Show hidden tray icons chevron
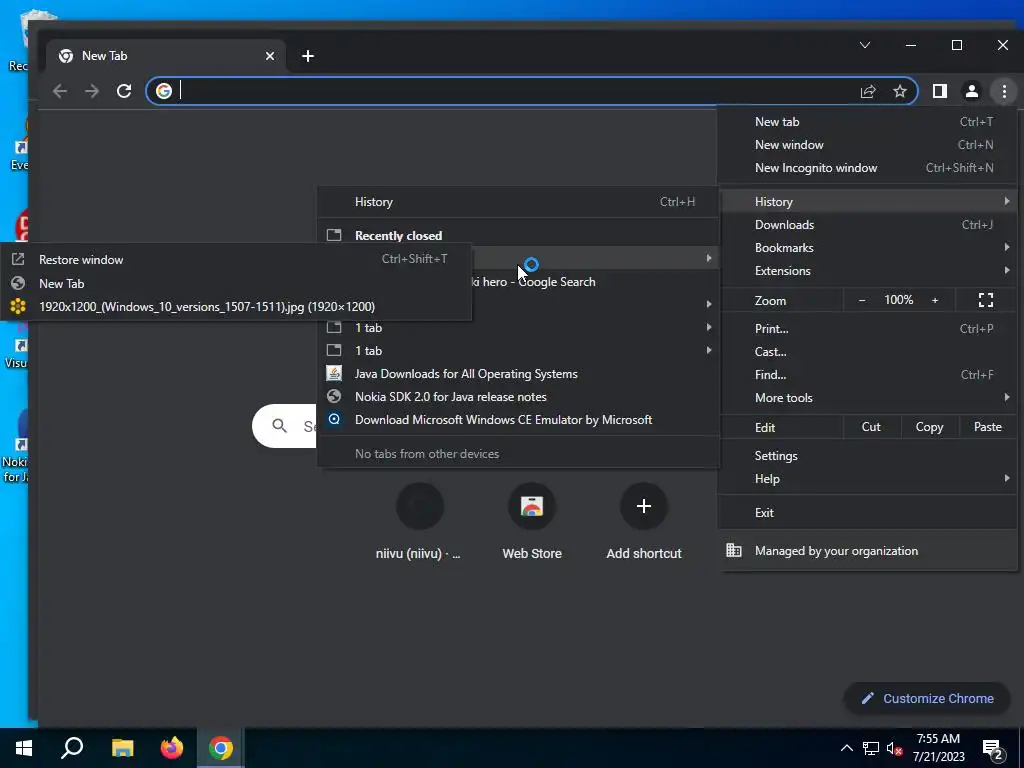The height and width of the screenshot is (768, 1024). coord(846,748)
